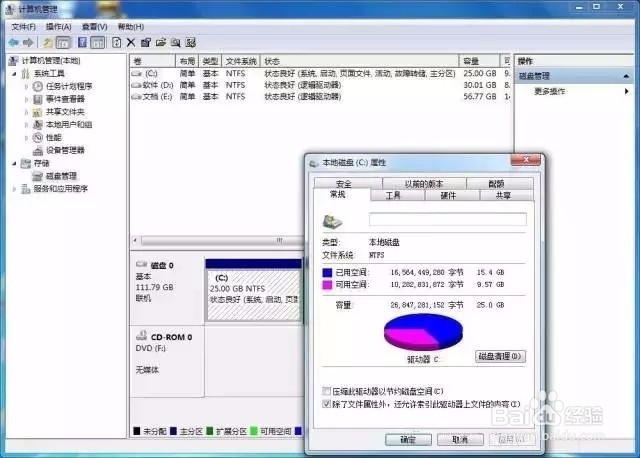
Task: Click the last toolbar settings icon
Action: pos(191,42)
